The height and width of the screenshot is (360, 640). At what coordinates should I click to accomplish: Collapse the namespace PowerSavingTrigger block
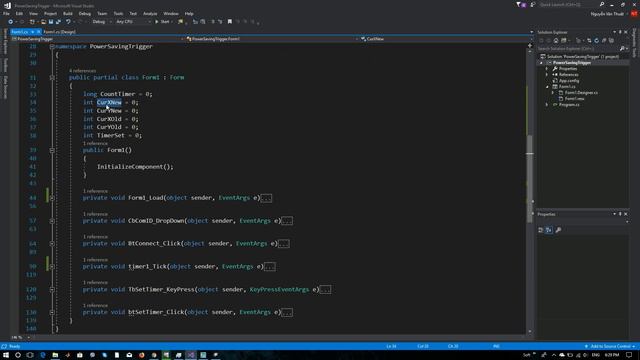(52, 47)
